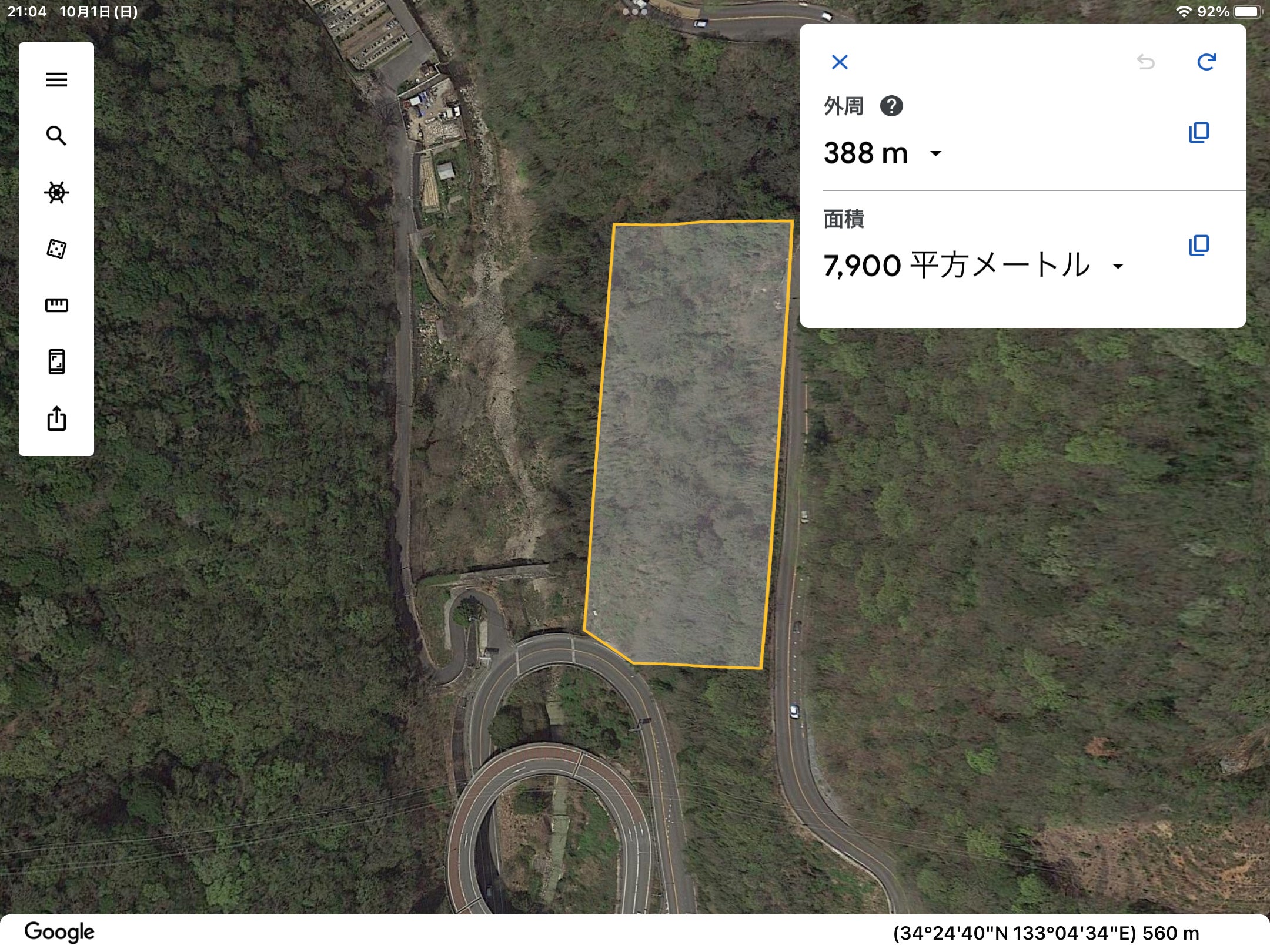
Task: Open the search tool
Action: tap(56, 136)
